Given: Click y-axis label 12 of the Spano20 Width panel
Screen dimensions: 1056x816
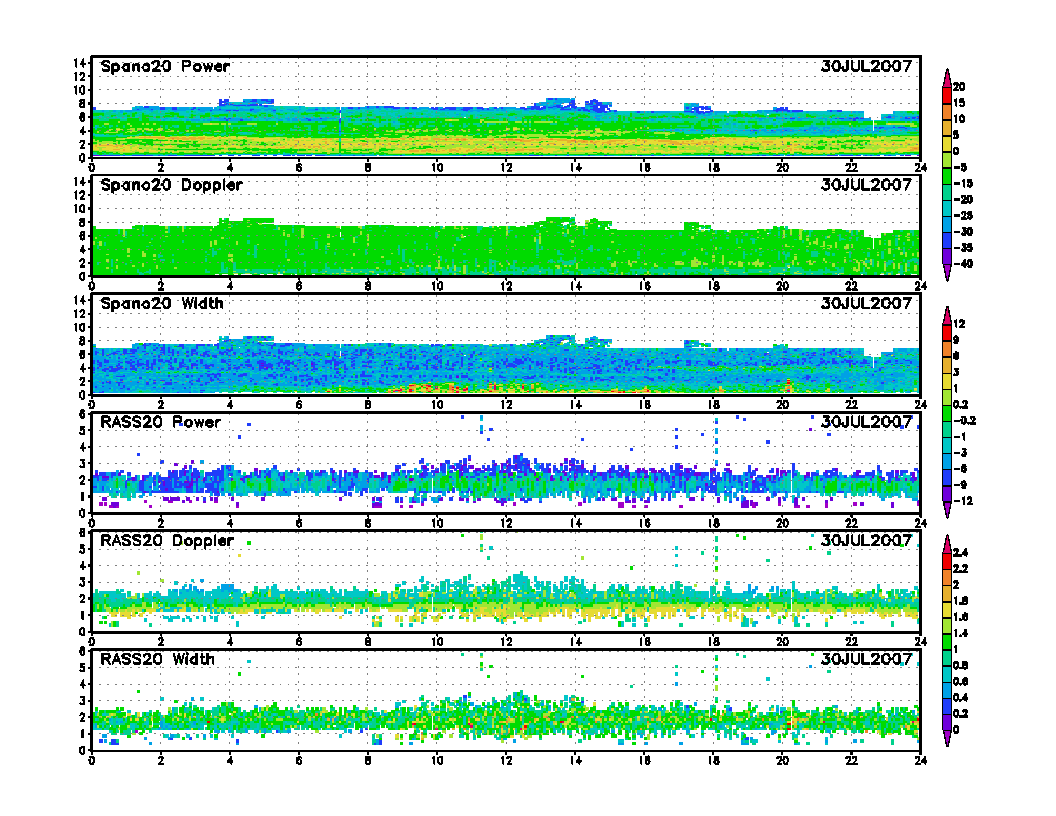Looking at the screenshot, I should click(80, 314).
